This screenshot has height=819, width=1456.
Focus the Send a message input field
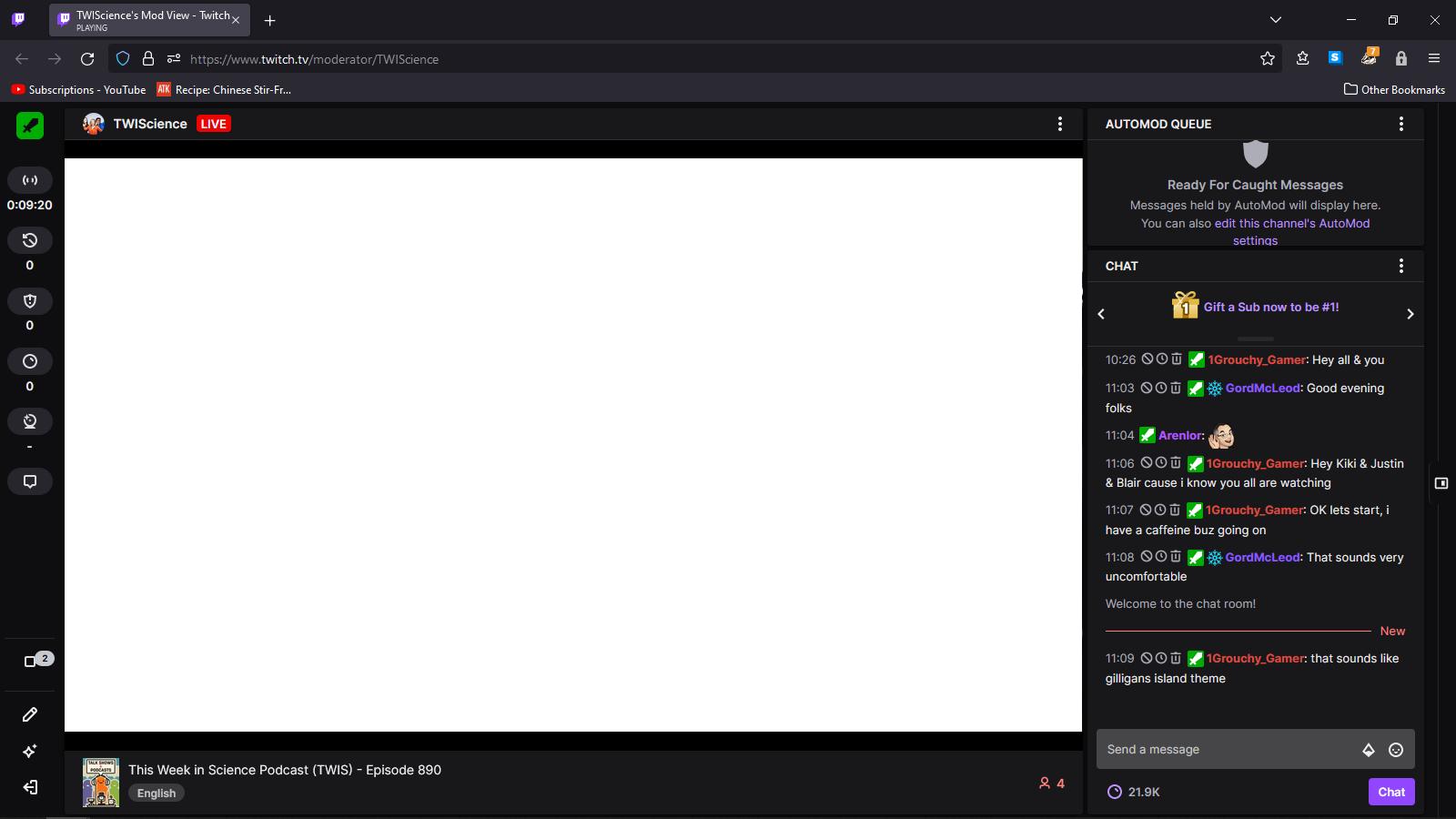tap(1228, 749)
